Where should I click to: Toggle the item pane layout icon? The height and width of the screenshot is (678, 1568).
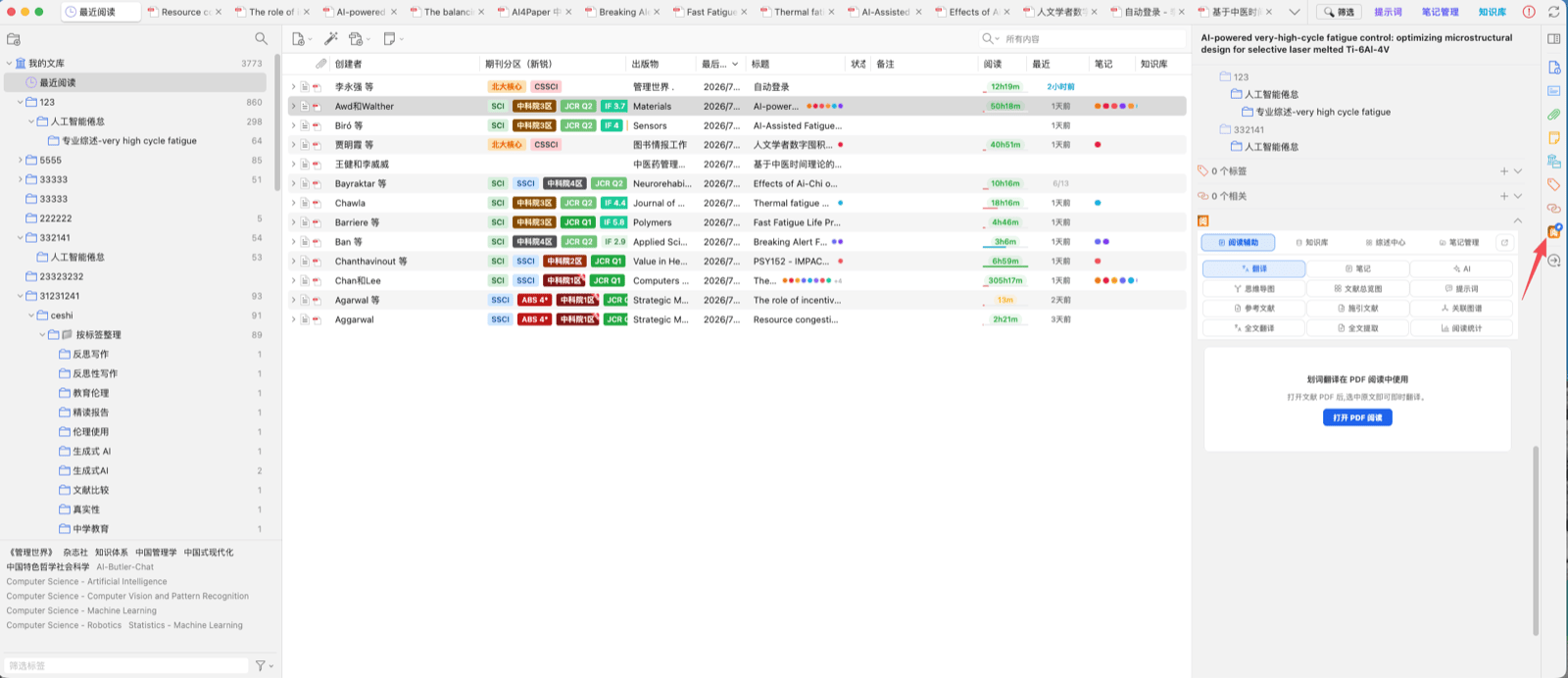coord(1553,39)
